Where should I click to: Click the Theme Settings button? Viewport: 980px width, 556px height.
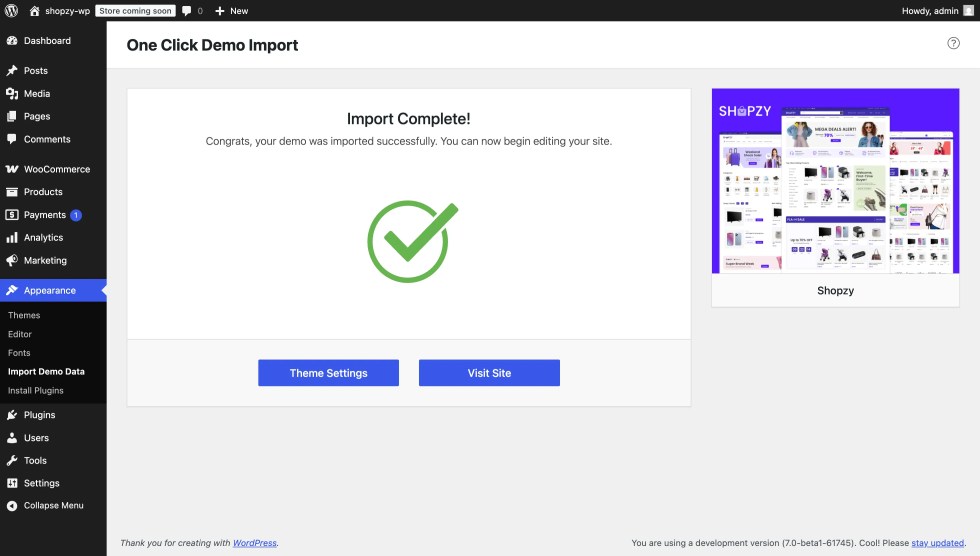(328, 373)
